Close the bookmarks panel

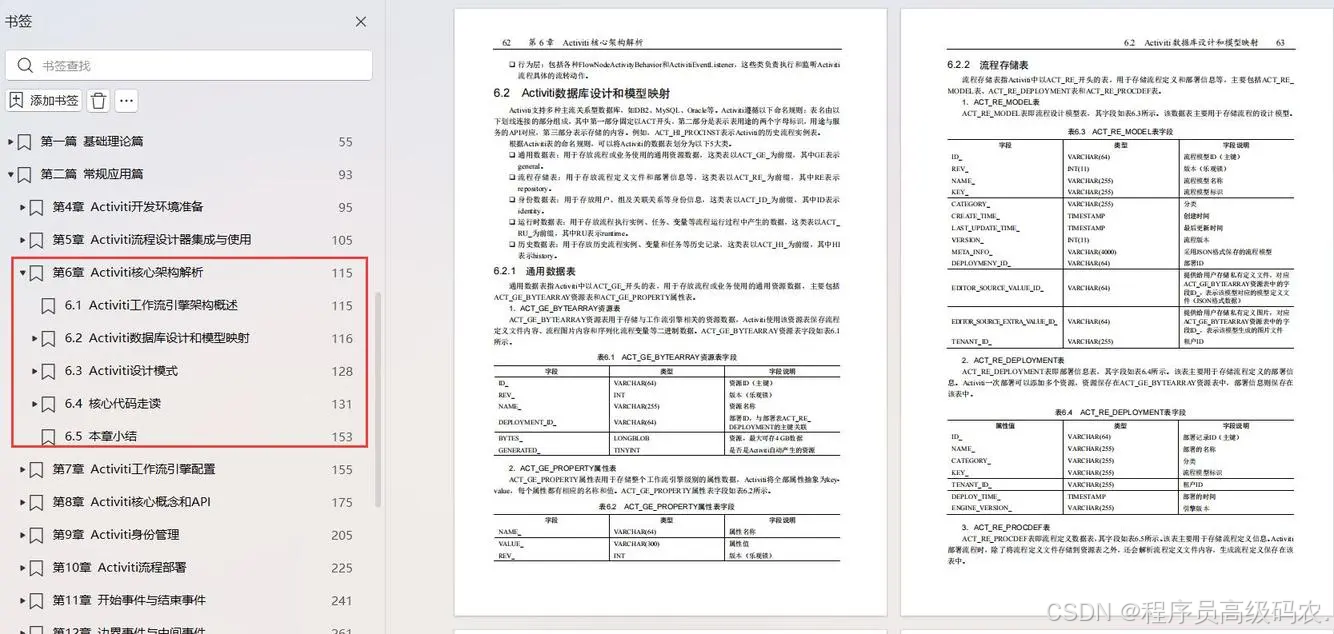point(361,22)
